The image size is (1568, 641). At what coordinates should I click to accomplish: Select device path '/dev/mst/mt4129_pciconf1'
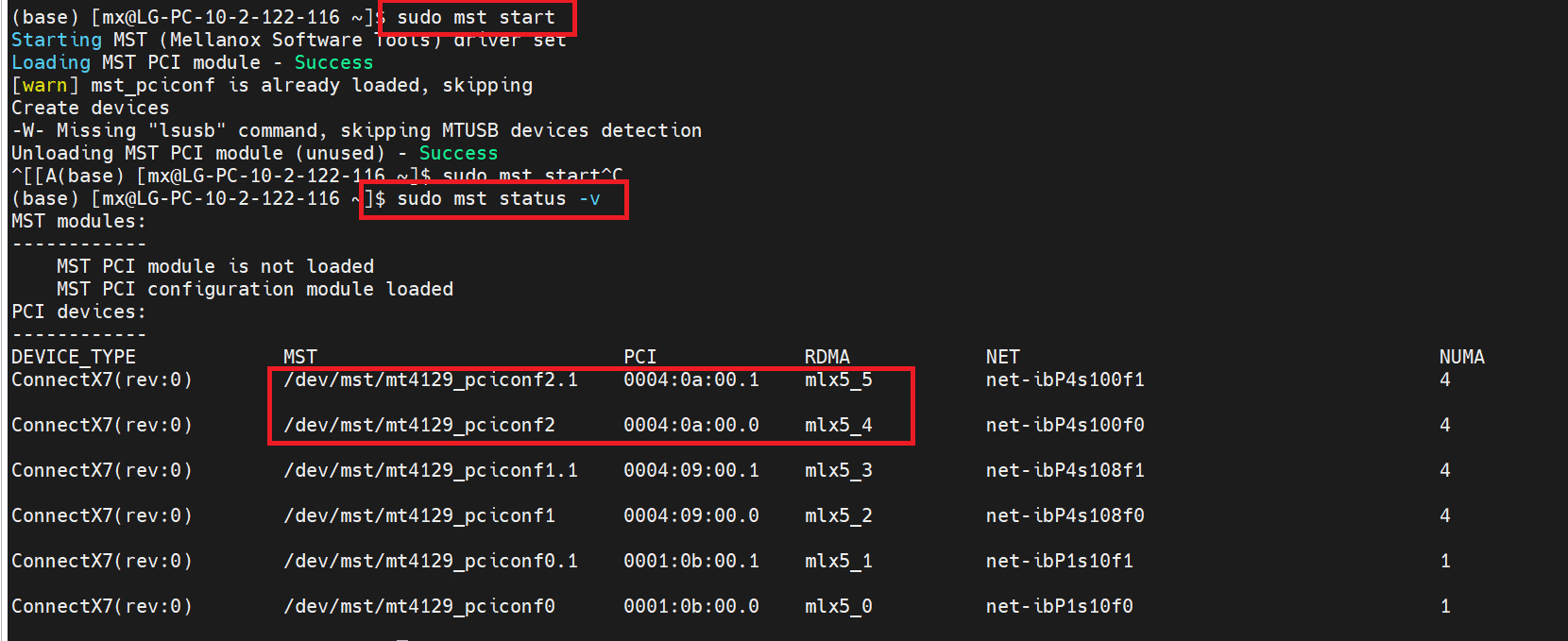click(x=419, y=516)
